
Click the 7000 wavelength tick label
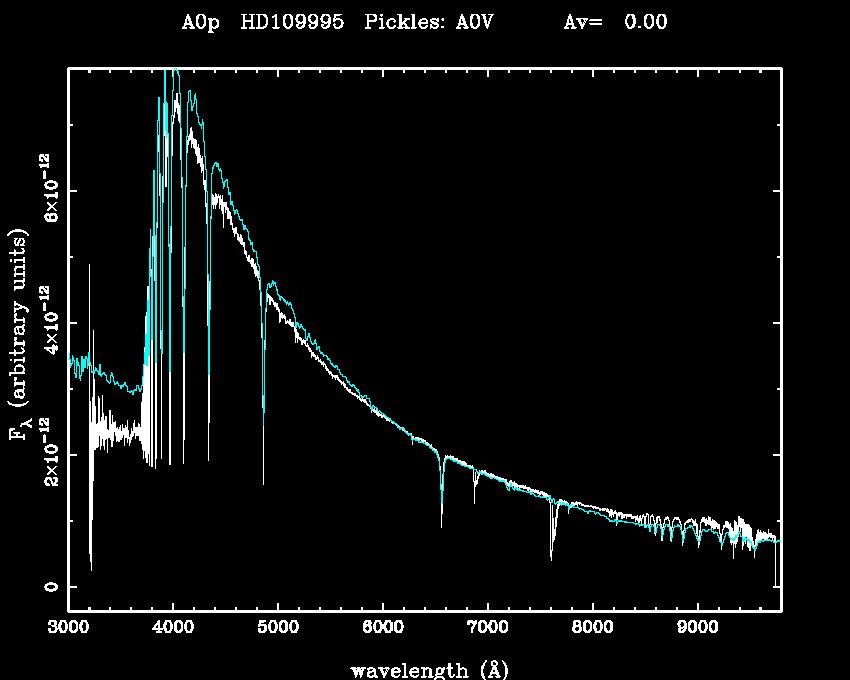click(x=487, y=628)
